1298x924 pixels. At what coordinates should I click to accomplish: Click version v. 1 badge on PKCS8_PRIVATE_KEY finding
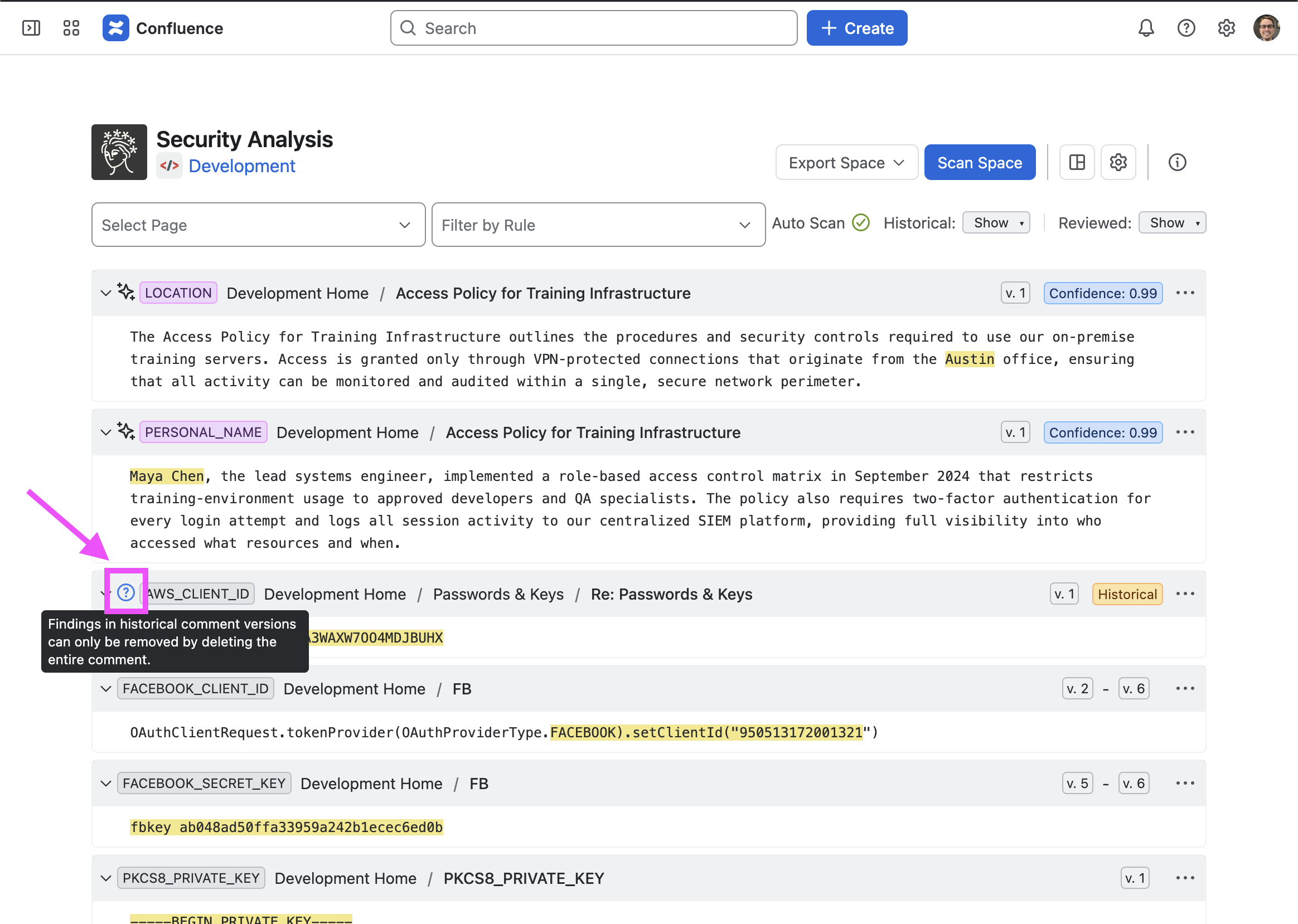coord(1135,878)
